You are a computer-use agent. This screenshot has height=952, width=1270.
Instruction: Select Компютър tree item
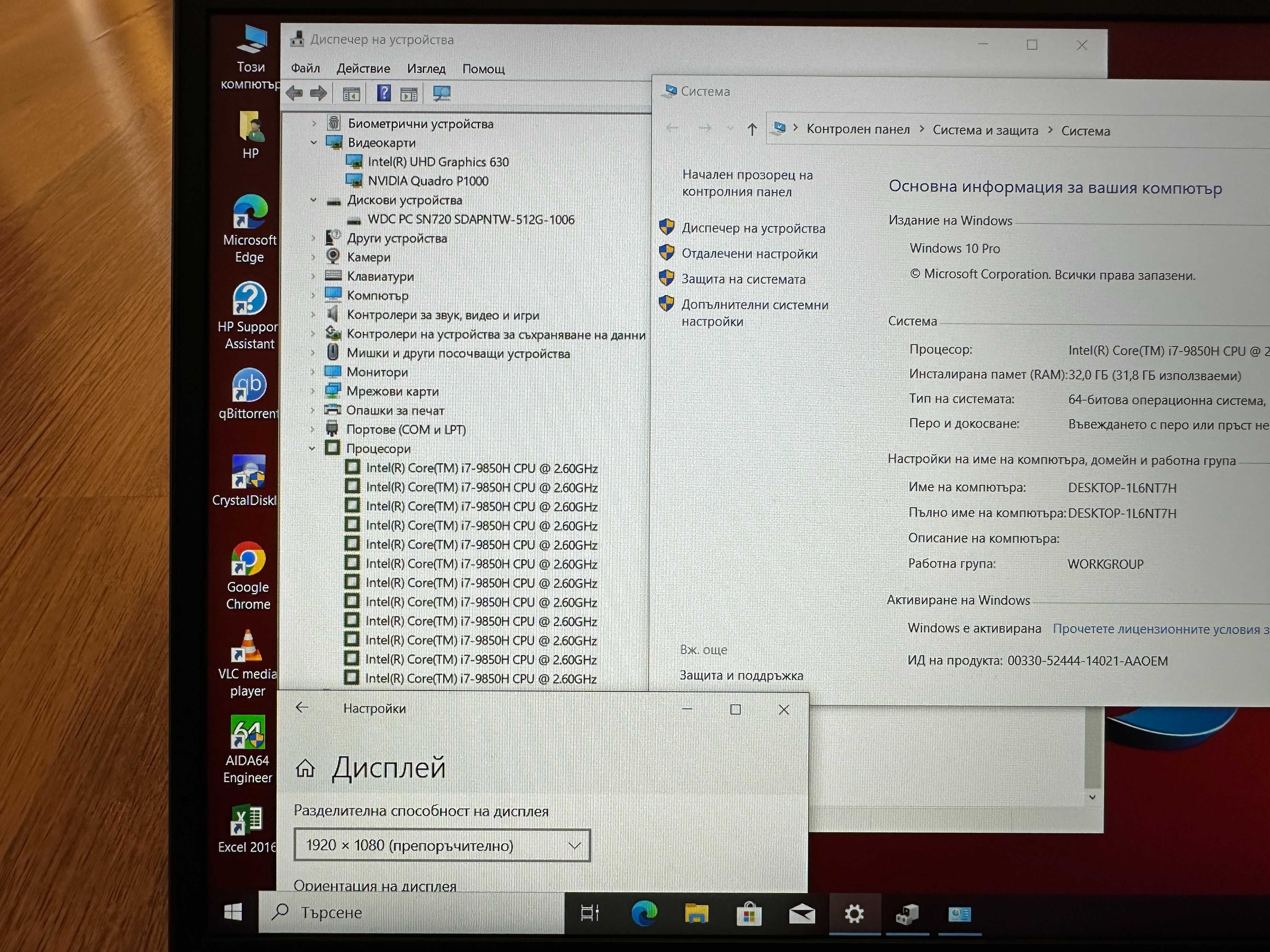[x=377, y=296]
